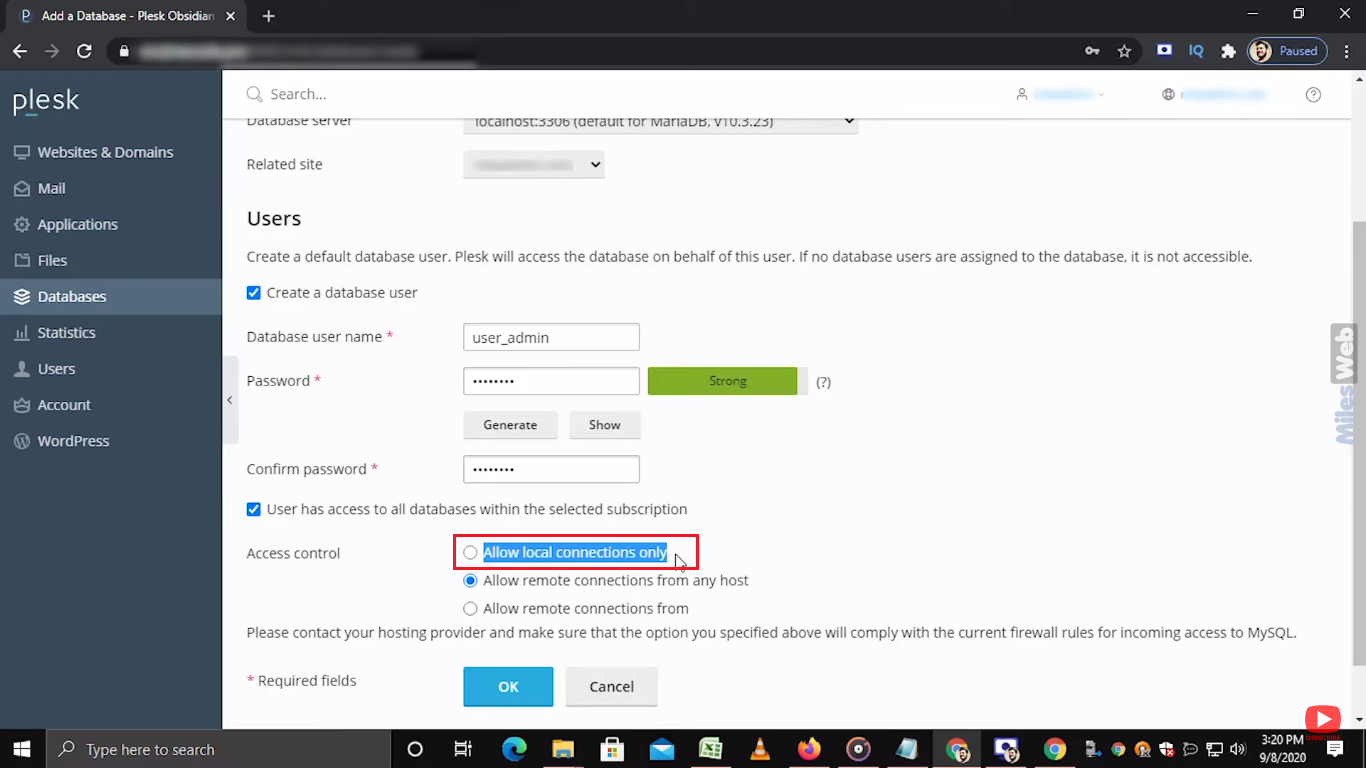Screen dimensions: 1366x768
Task: Open File Explorer from taskbar
Action: [x=563, y=749]
